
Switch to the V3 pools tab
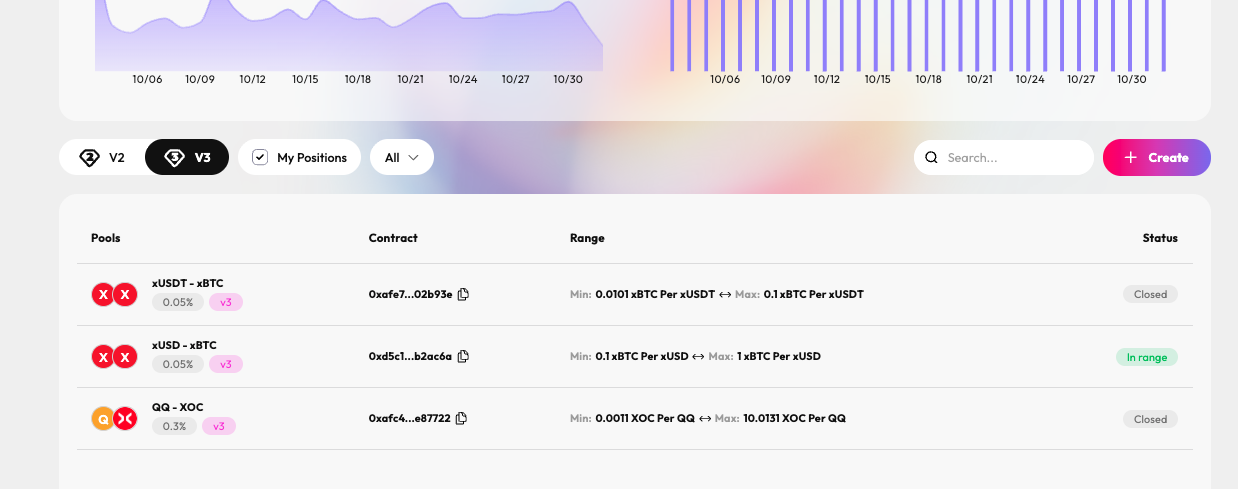tap(187, 158)
